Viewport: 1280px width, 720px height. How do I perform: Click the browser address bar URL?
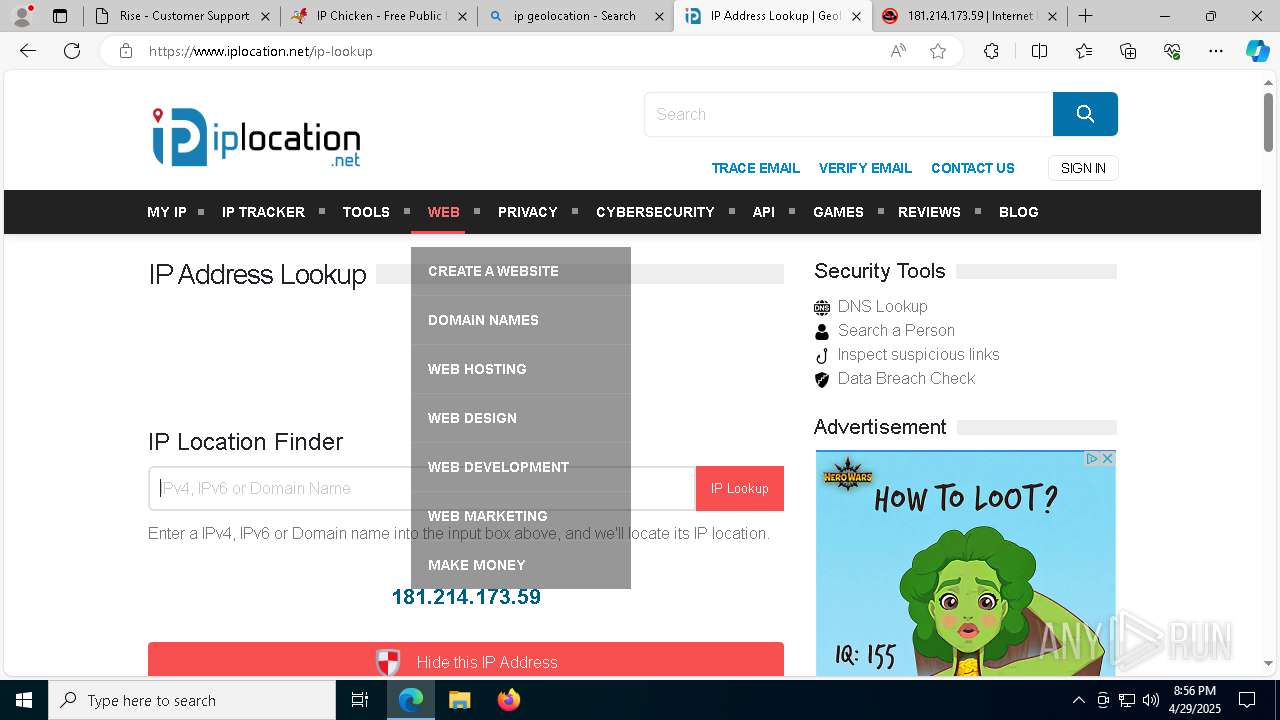[261, 51]
